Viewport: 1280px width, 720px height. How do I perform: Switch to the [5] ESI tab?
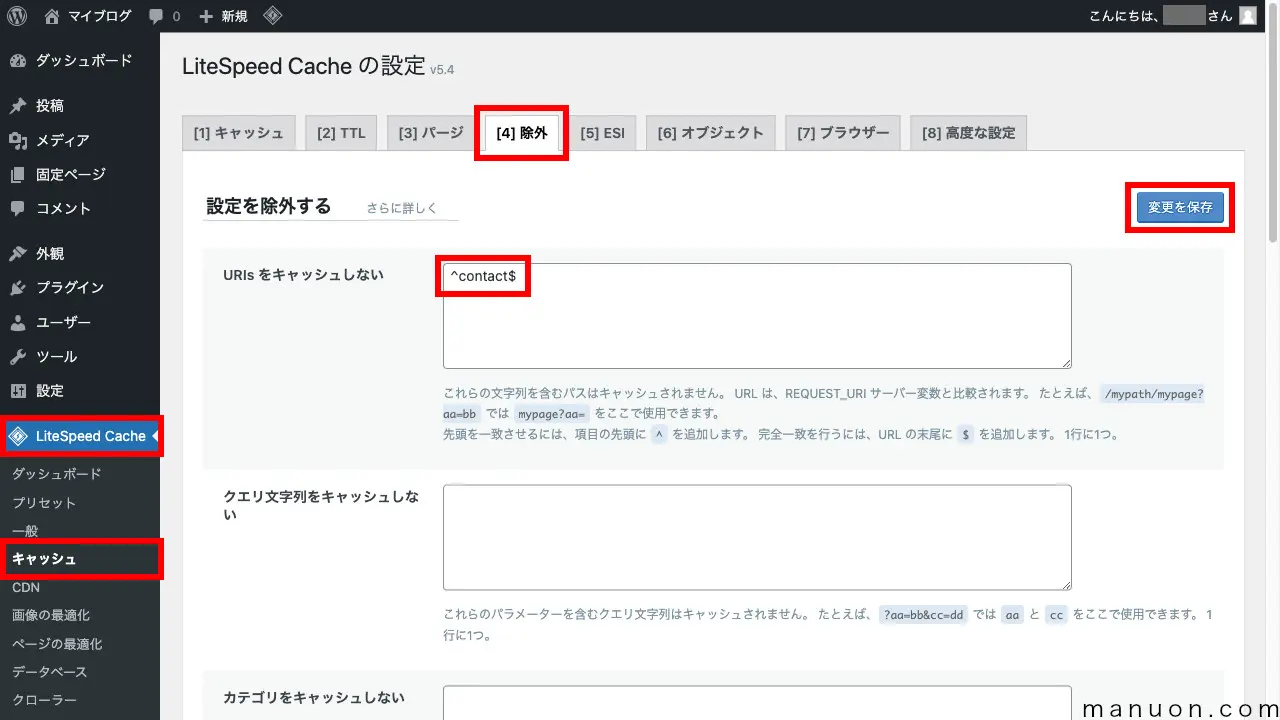pyautogui.click(x=604, y=132)
